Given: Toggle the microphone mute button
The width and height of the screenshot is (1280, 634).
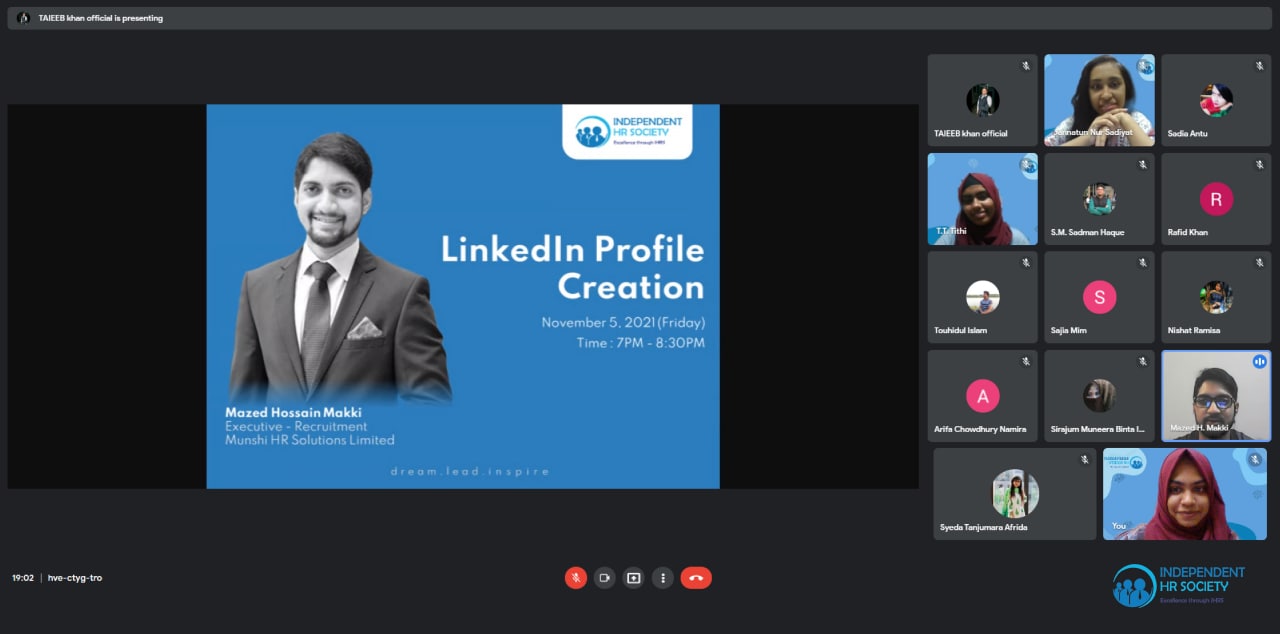Looking at the screenshot, I should point(576,577).
